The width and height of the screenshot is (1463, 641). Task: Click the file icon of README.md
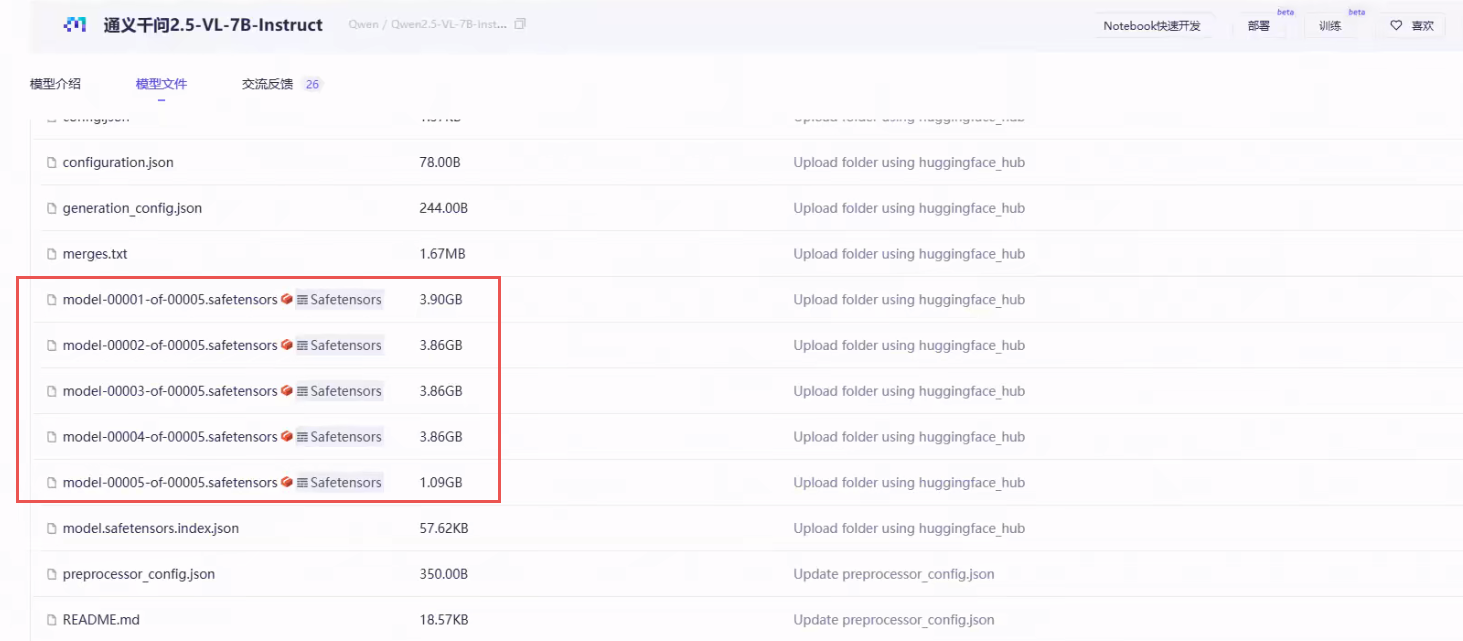[x=52, y=620]
